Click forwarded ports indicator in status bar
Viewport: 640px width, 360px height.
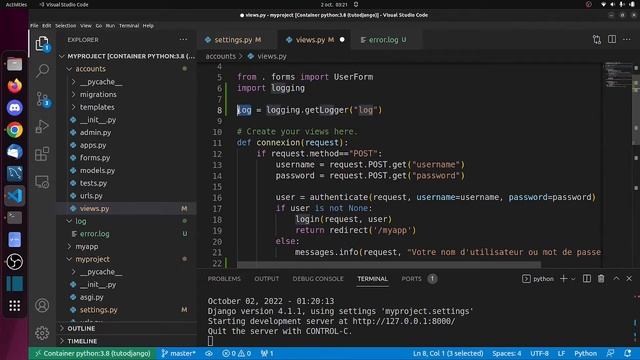(267, 353)
